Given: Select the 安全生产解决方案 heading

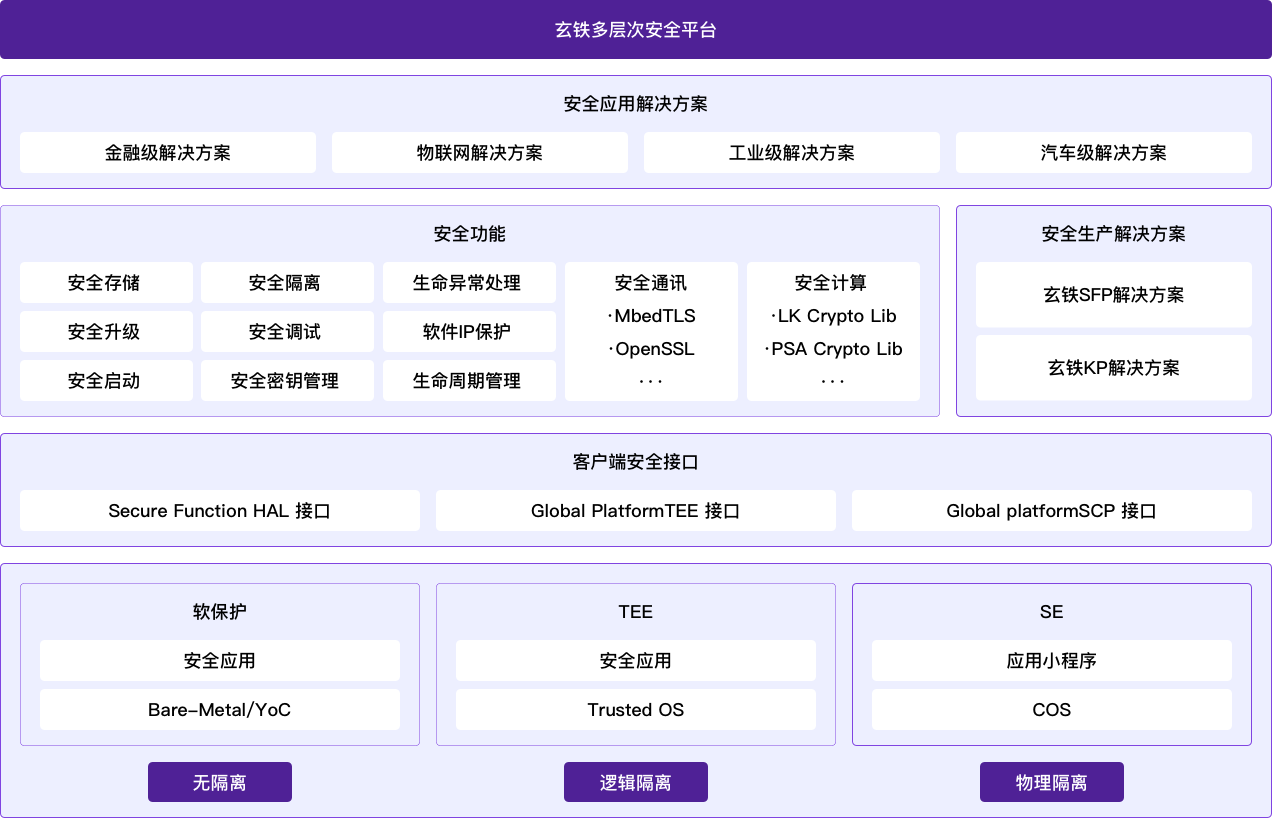Looking at the screenshot, I should tap(1114, 234).
